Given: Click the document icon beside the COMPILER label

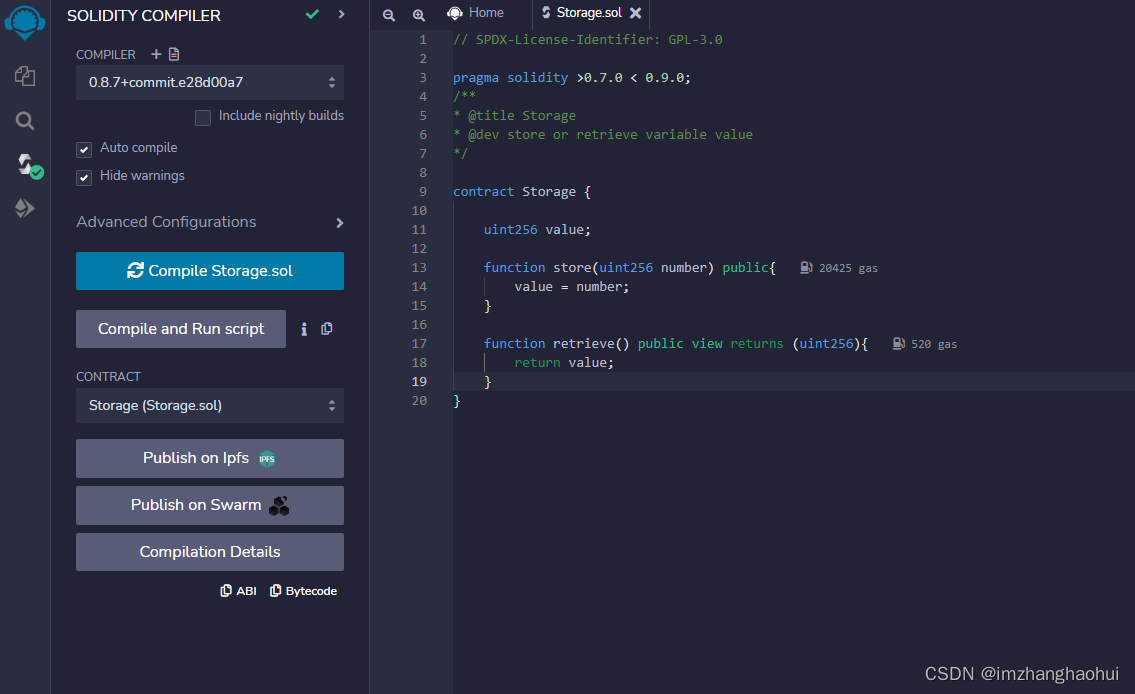Looking at the screenshot, I should pos(174,54).
